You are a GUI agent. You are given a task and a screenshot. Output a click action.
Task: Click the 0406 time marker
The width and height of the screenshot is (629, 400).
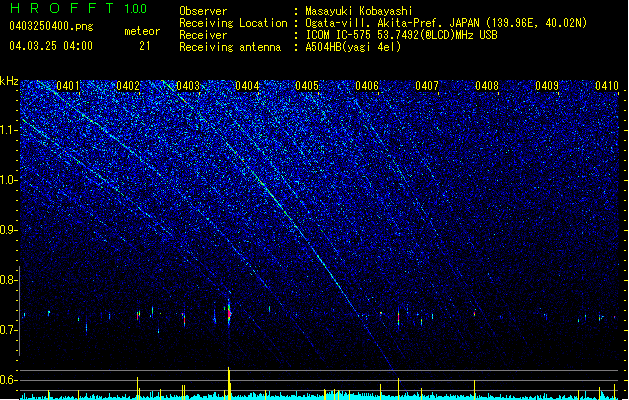(367, 86)
